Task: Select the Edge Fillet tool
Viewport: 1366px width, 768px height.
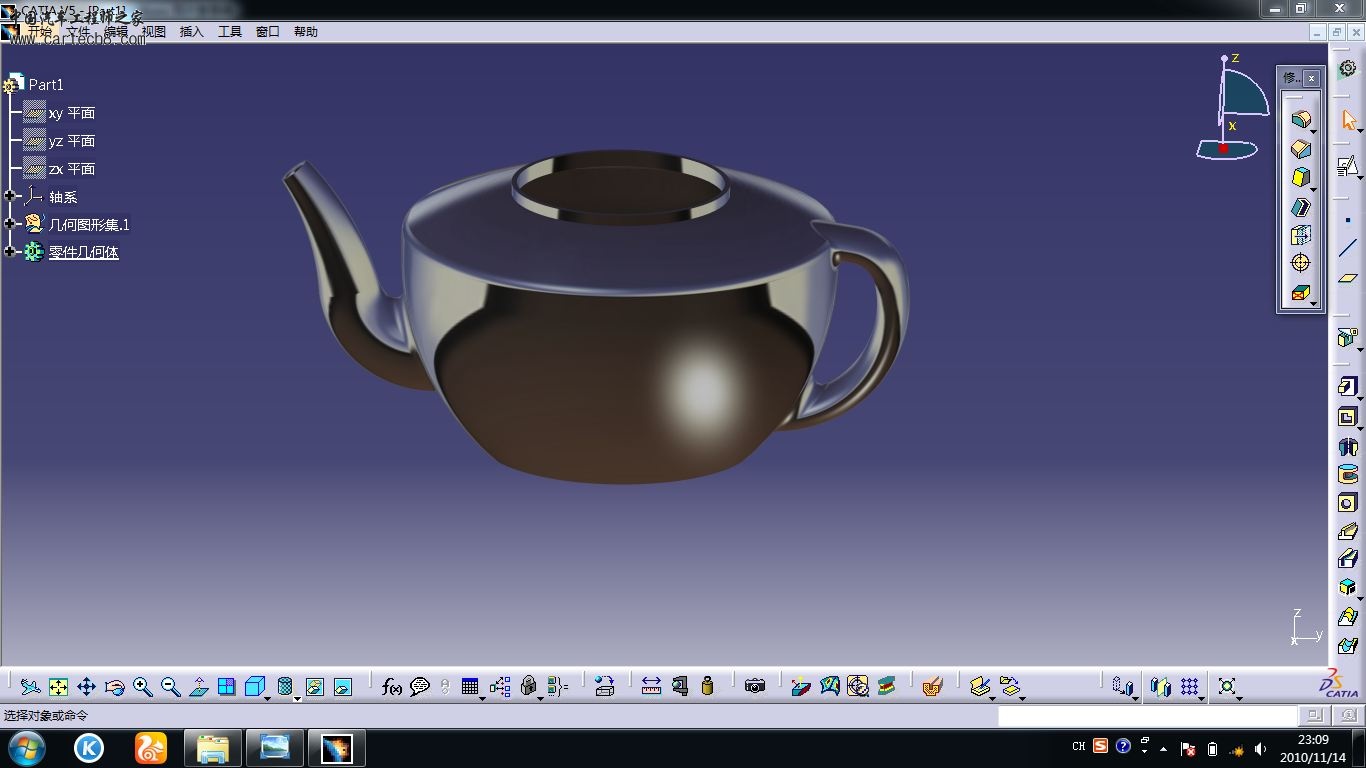Action: 1300,120
